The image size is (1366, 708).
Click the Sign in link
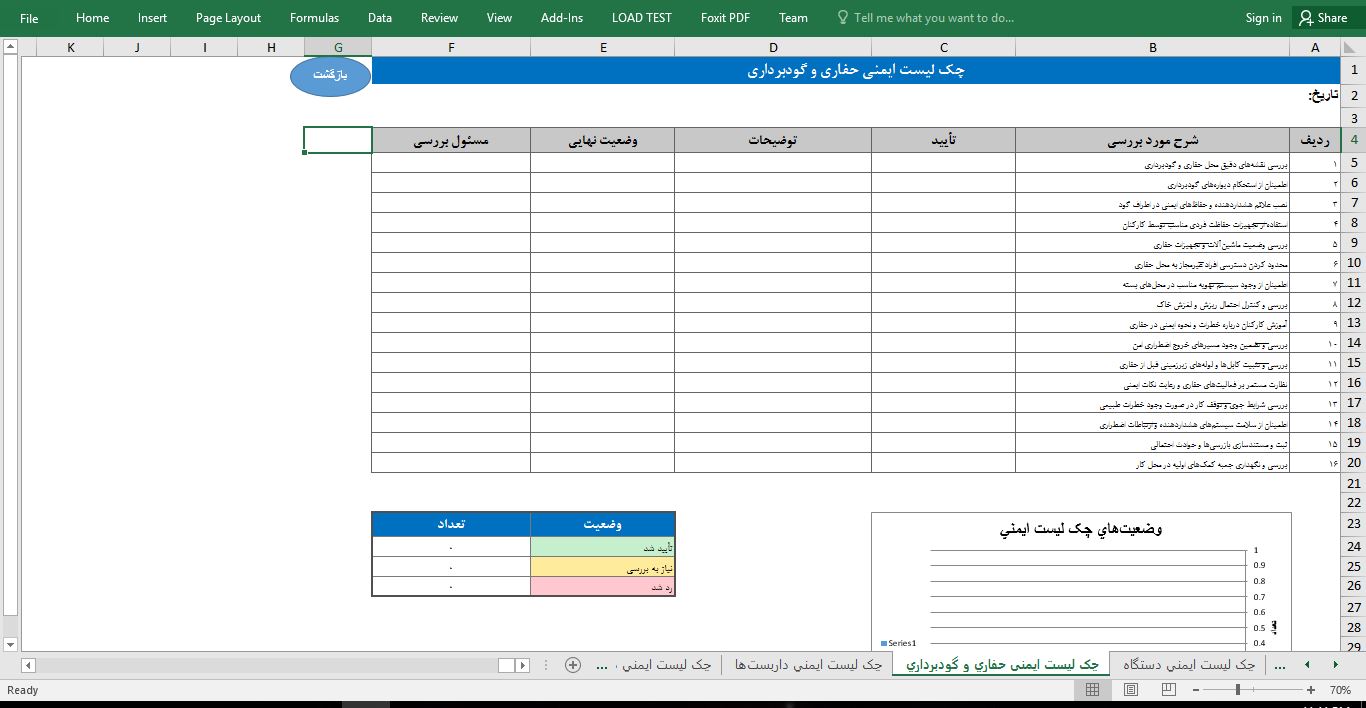[x=1263, y=18]
